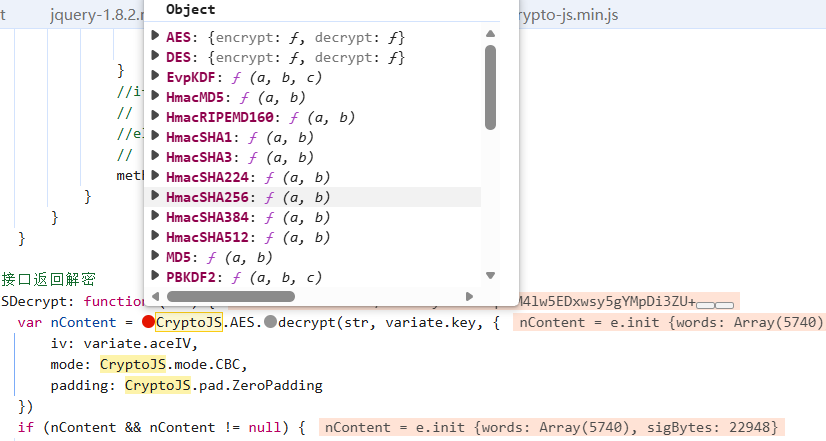Image resolution: width=826 pixels, height=441 pixels.
Task: Click the horizontal scrollbar thumb in tooltip
Action: [x=231, y=297]
